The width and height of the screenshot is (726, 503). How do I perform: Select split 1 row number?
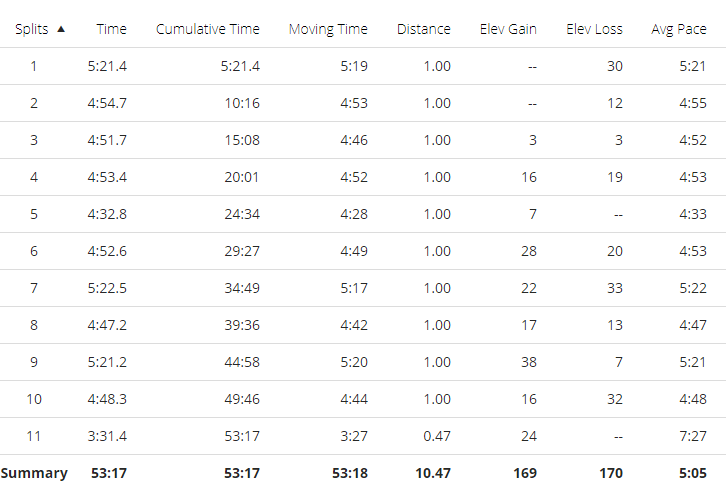pos(33,66)
